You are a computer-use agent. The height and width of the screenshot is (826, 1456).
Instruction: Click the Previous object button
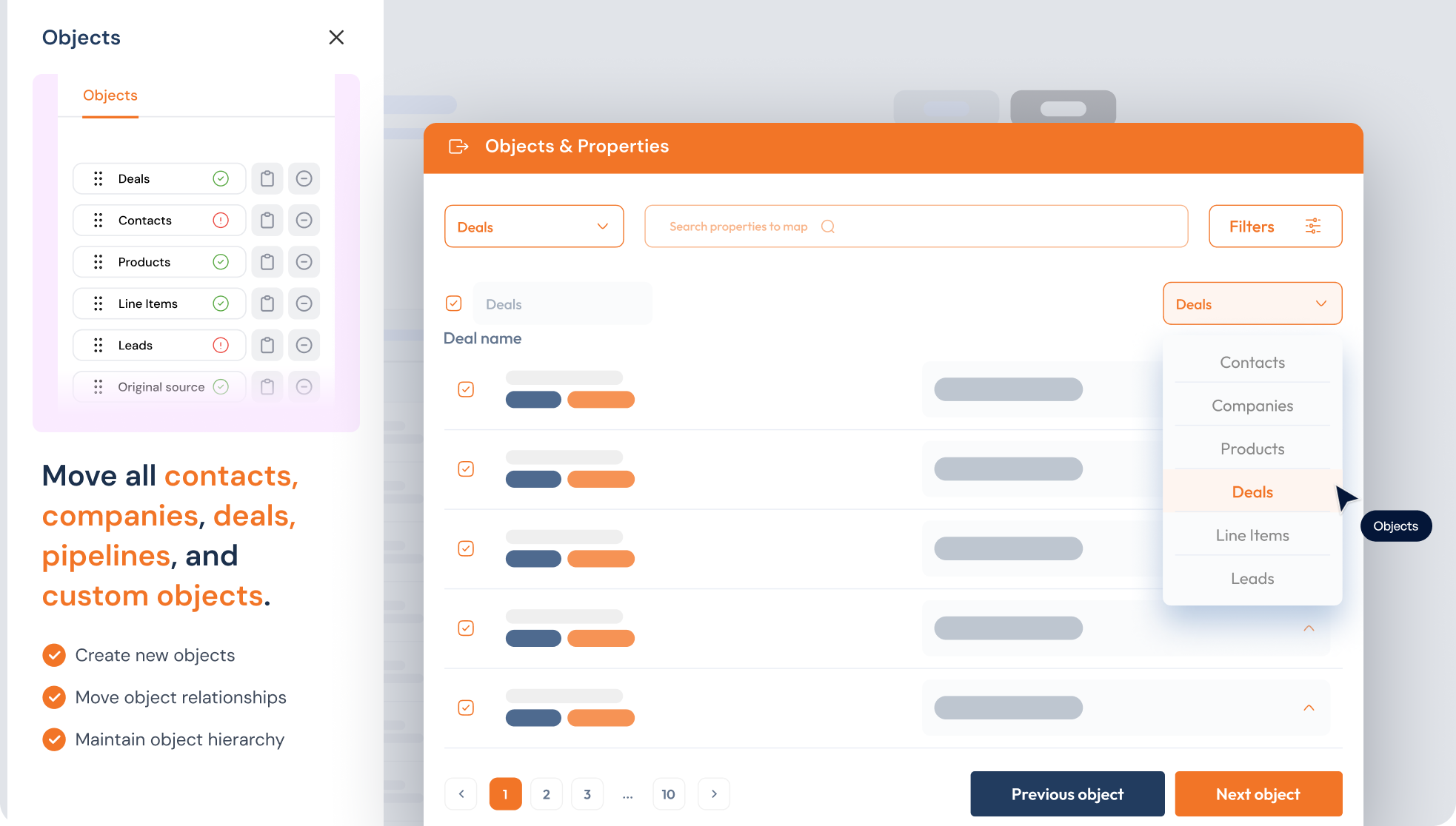1066,794
